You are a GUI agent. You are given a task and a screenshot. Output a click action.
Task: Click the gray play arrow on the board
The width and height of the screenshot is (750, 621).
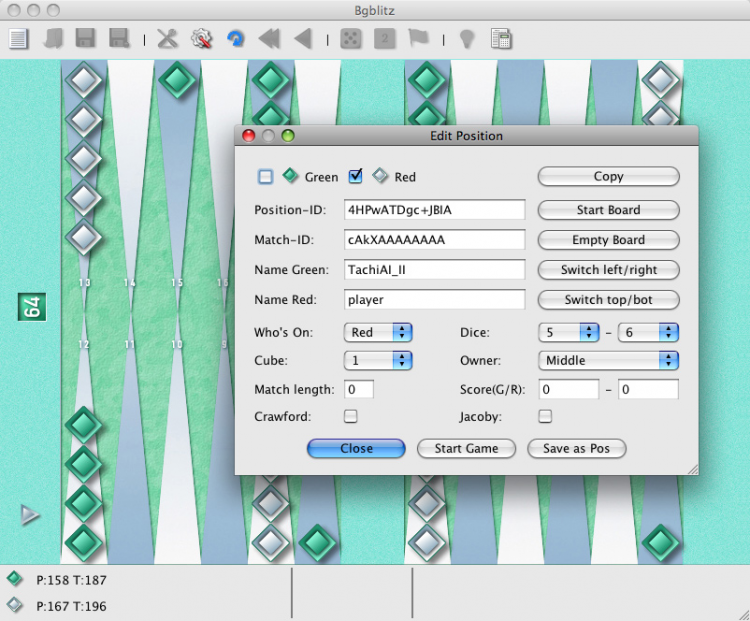(x=30, y=515)
